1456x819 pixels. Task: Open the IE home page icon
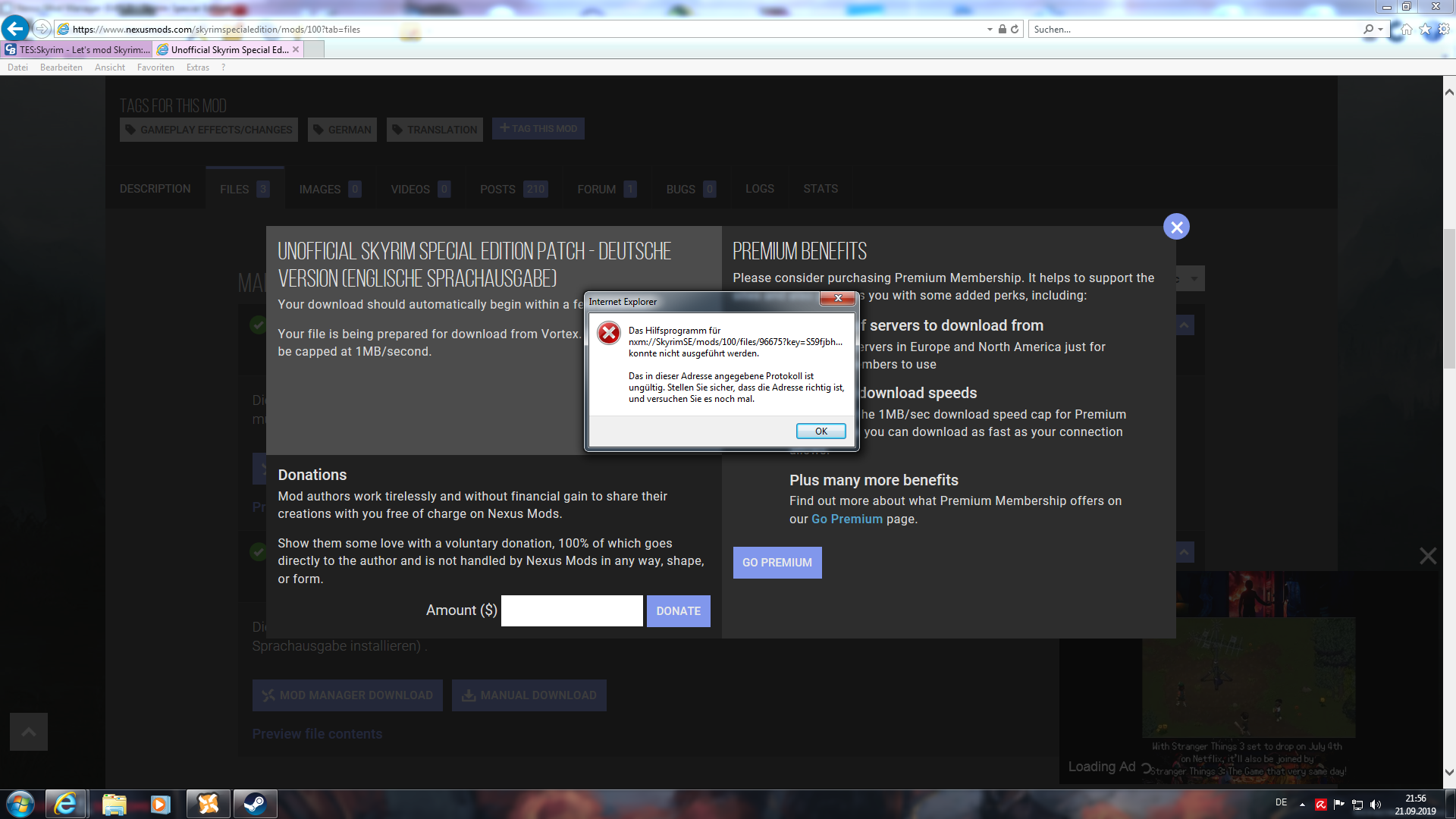tap(1407, 30)
